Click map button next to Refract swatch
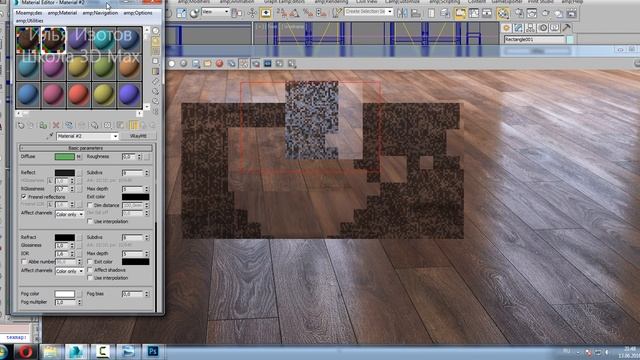The width and height of the screenshot is (640, 360). click(x=79, y=237)
